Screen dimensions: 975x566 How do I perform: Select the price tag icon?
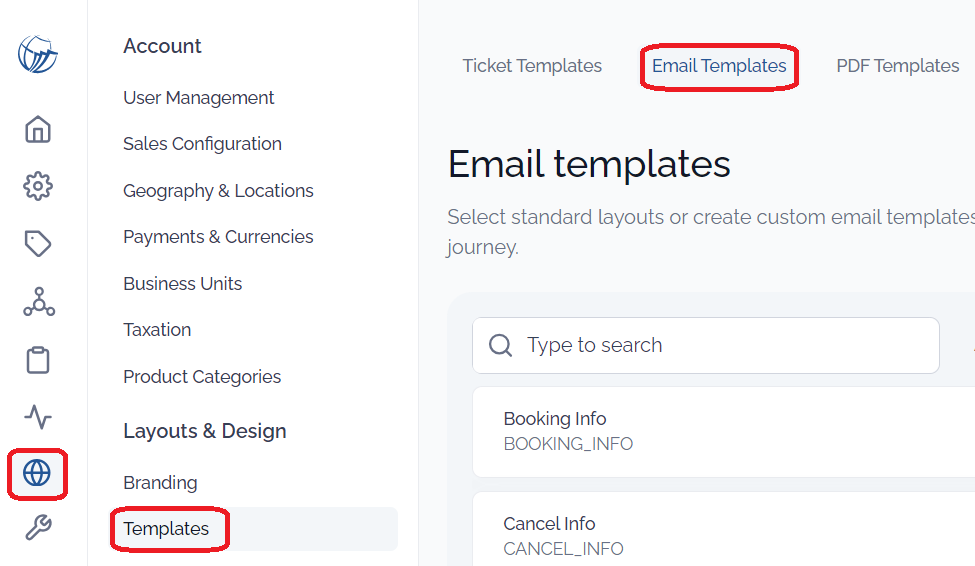click(x=38, y=243)
